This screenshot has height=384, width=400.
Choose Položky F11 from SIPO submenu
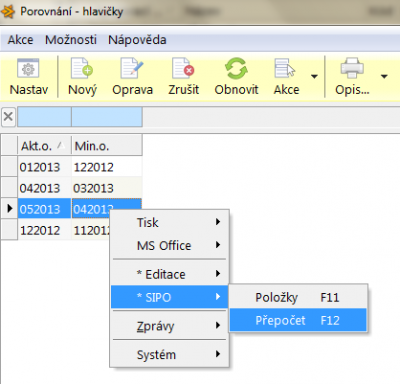(x=298, y=297)
